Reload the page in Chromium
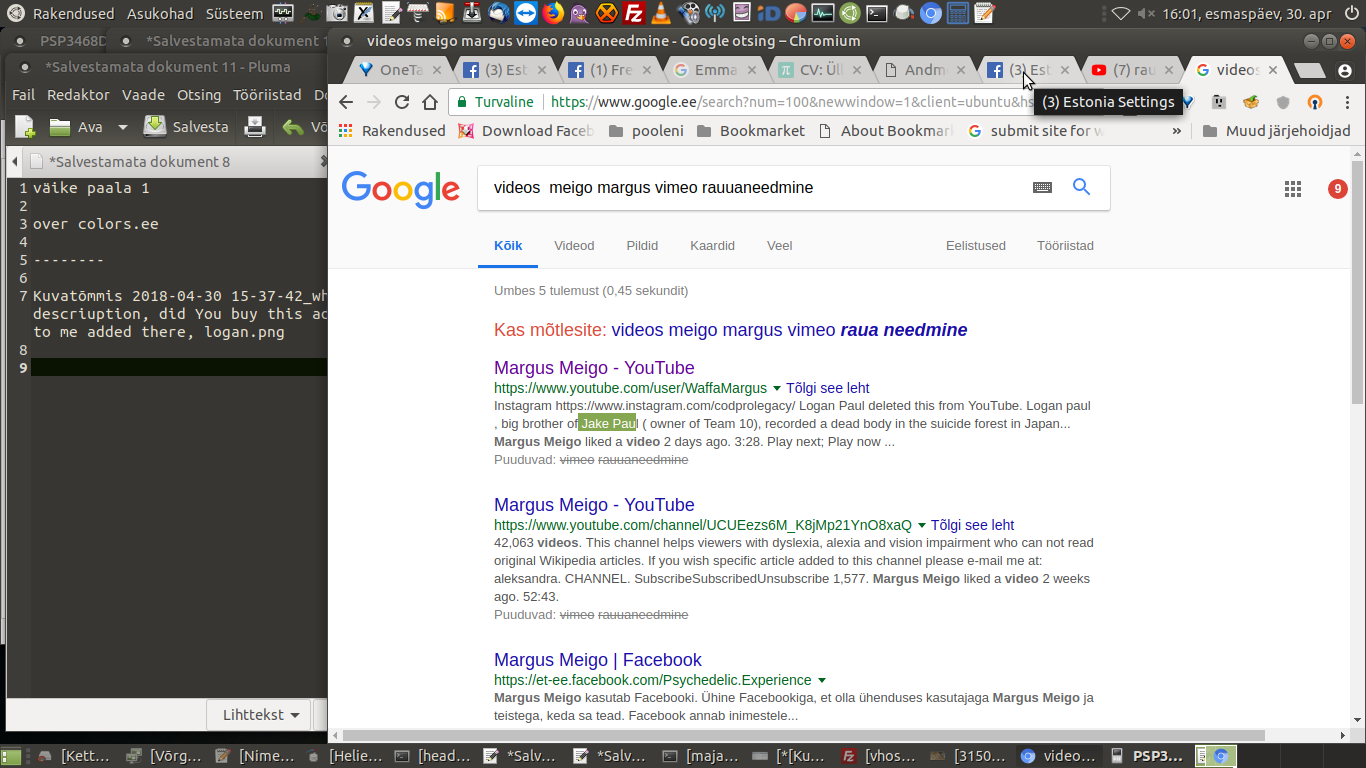Image resolution: width=1366 pixels, height=768 pixels. pos(402,102)
